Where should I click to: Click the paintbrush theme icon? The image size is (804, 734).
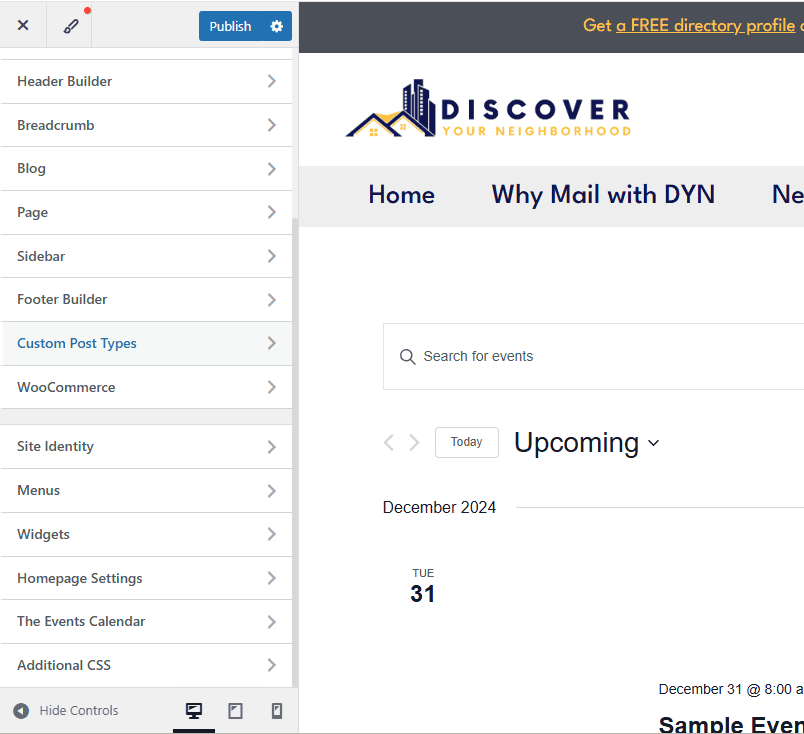[71, 26]
